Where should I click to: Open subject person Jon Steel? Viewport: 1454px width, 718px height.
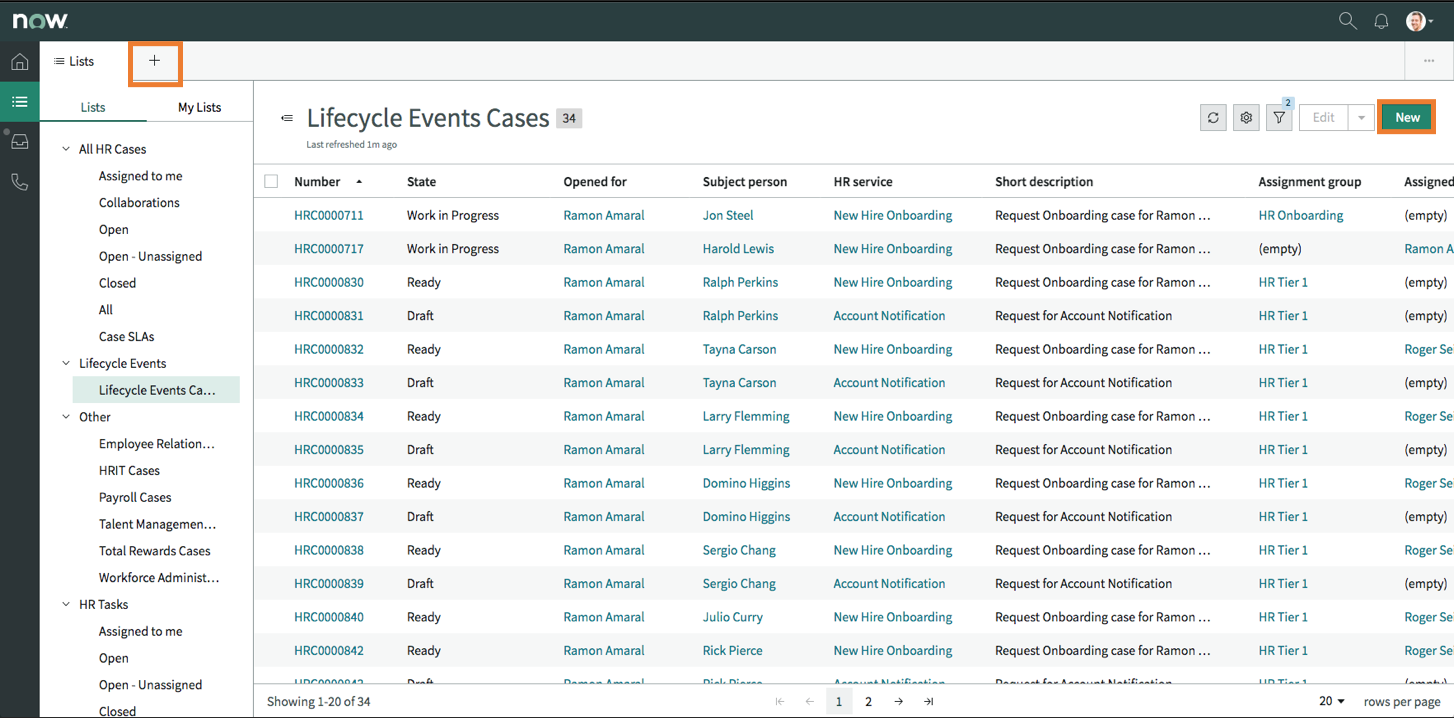(x=728, y=215)
